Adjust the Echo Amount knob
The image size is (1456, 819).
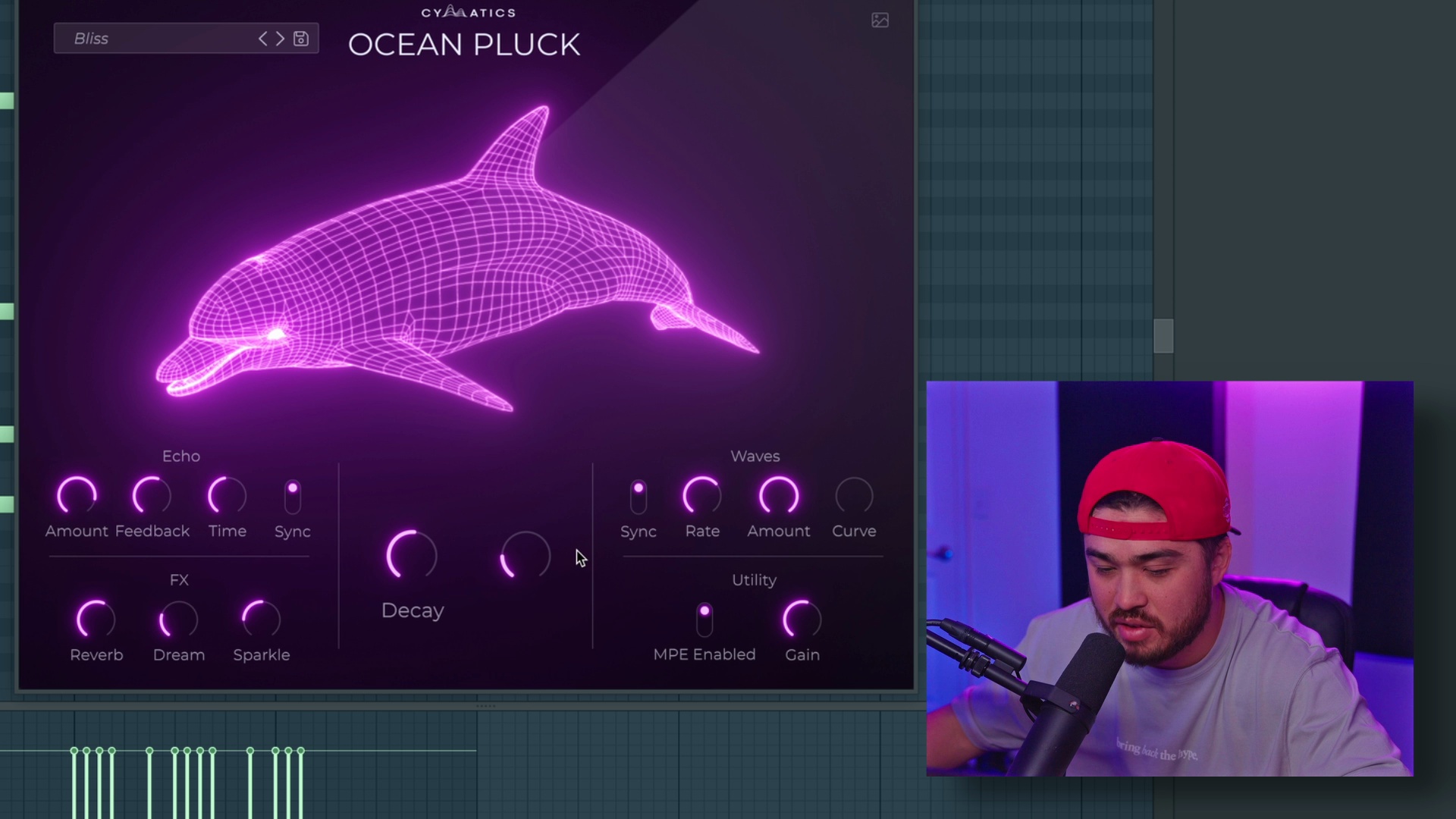click(x=77, y=496)
